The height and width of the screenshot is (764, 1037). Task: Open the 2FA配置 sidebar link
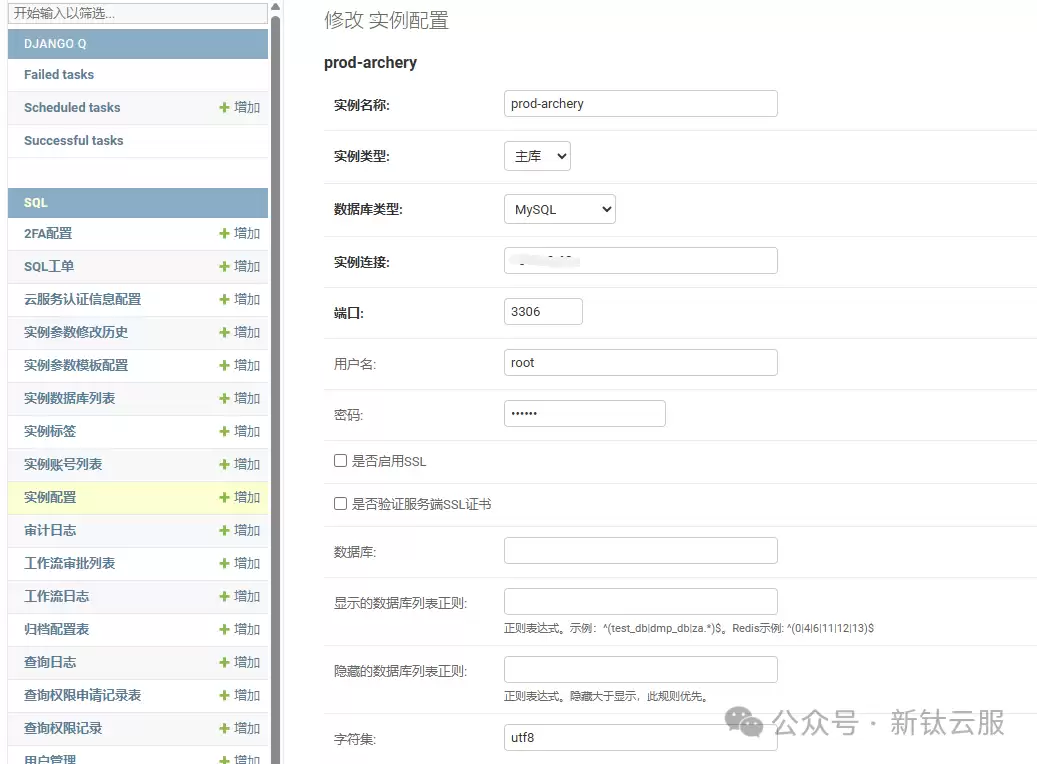pyautogui.click(x=48, y=233)
